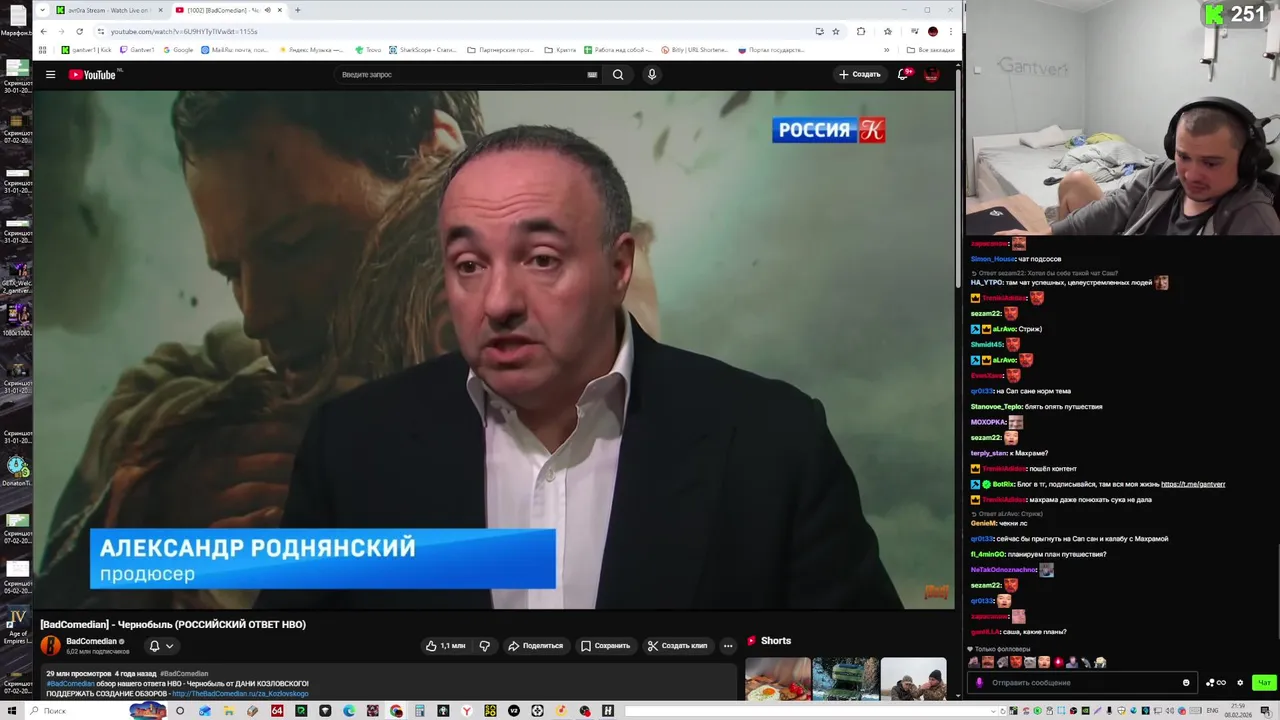Mute the playing YouTube tab audio icon

267,10
